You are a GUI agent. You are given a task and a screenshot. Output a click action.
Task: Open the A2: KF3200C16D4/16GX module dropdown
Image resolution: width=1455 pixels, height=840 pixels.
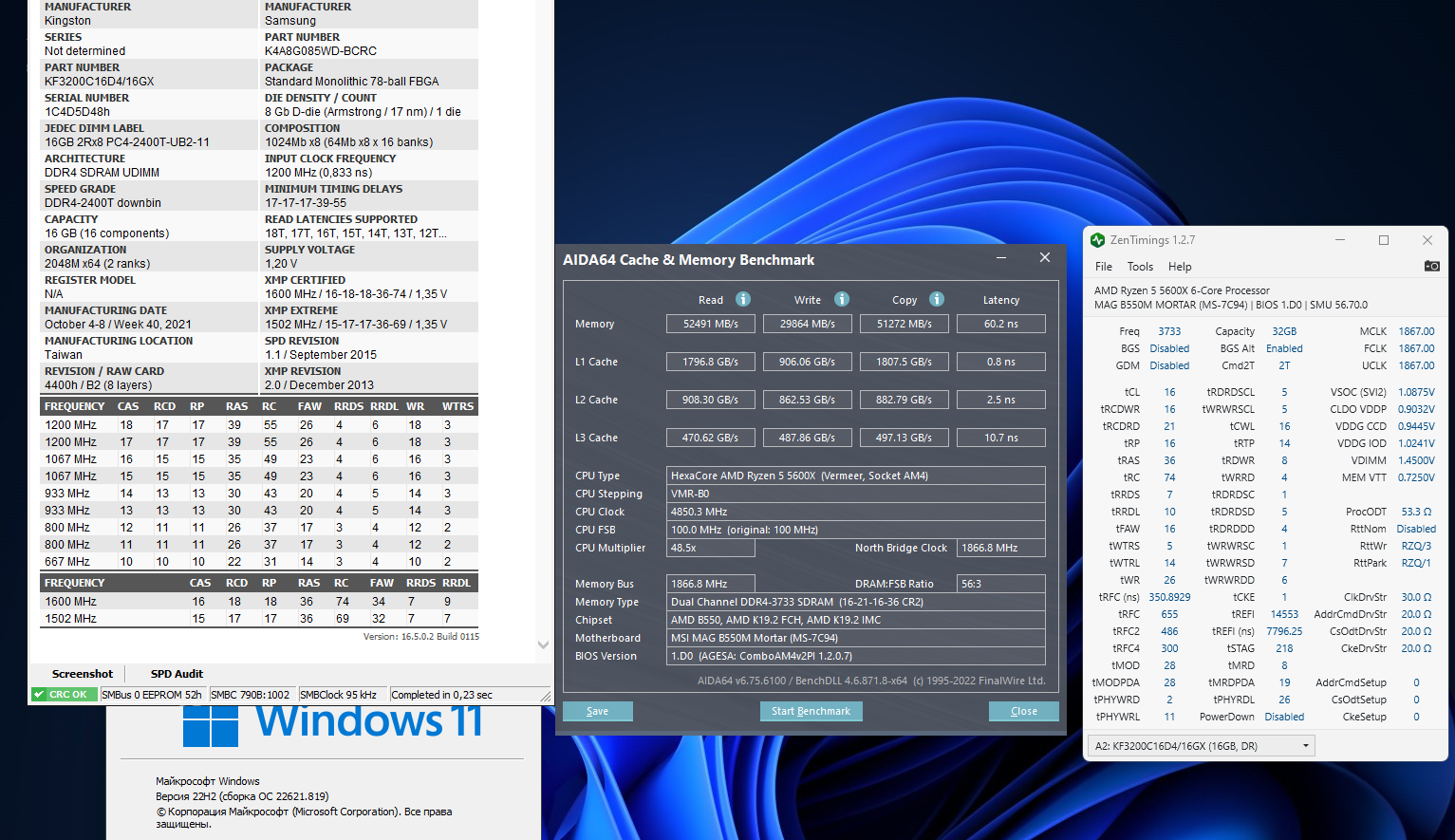coord(1201,746)
